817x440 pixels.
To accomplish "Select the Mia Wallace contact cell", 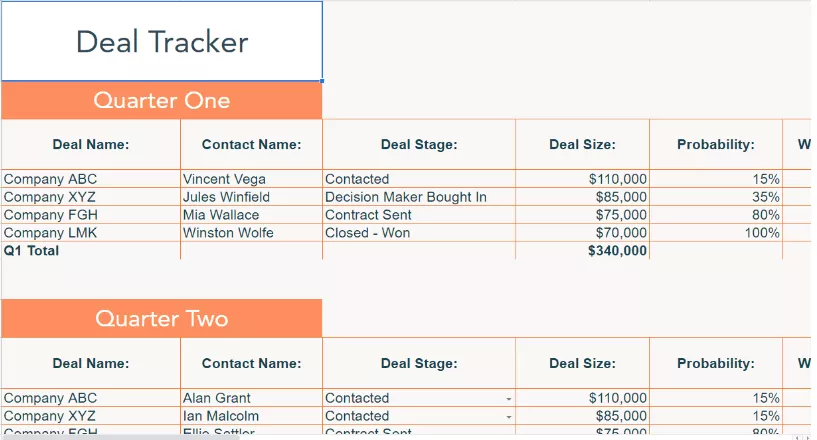I will 252,215.
